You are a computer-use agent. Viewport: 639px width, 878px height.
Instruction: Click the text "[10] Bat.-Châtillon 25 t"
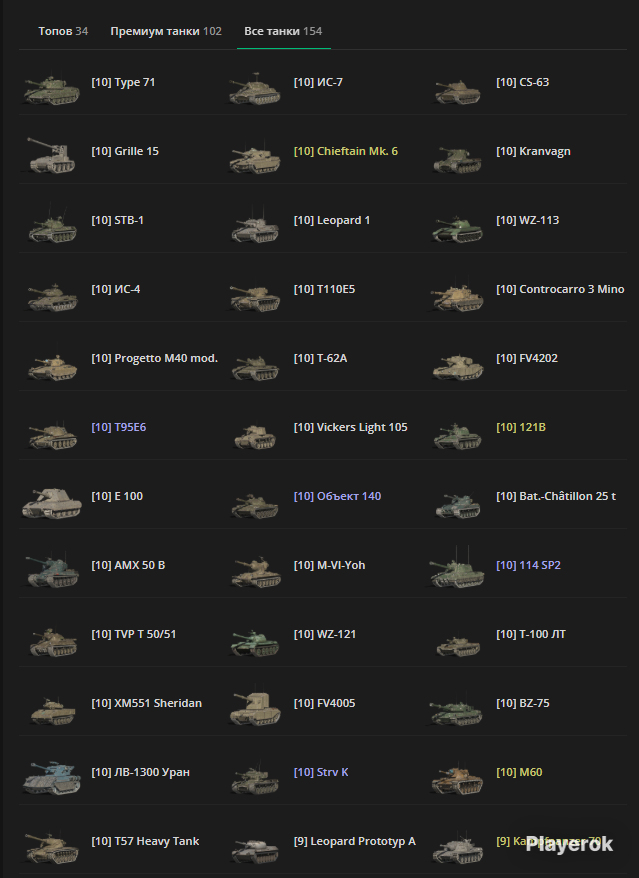556,496
